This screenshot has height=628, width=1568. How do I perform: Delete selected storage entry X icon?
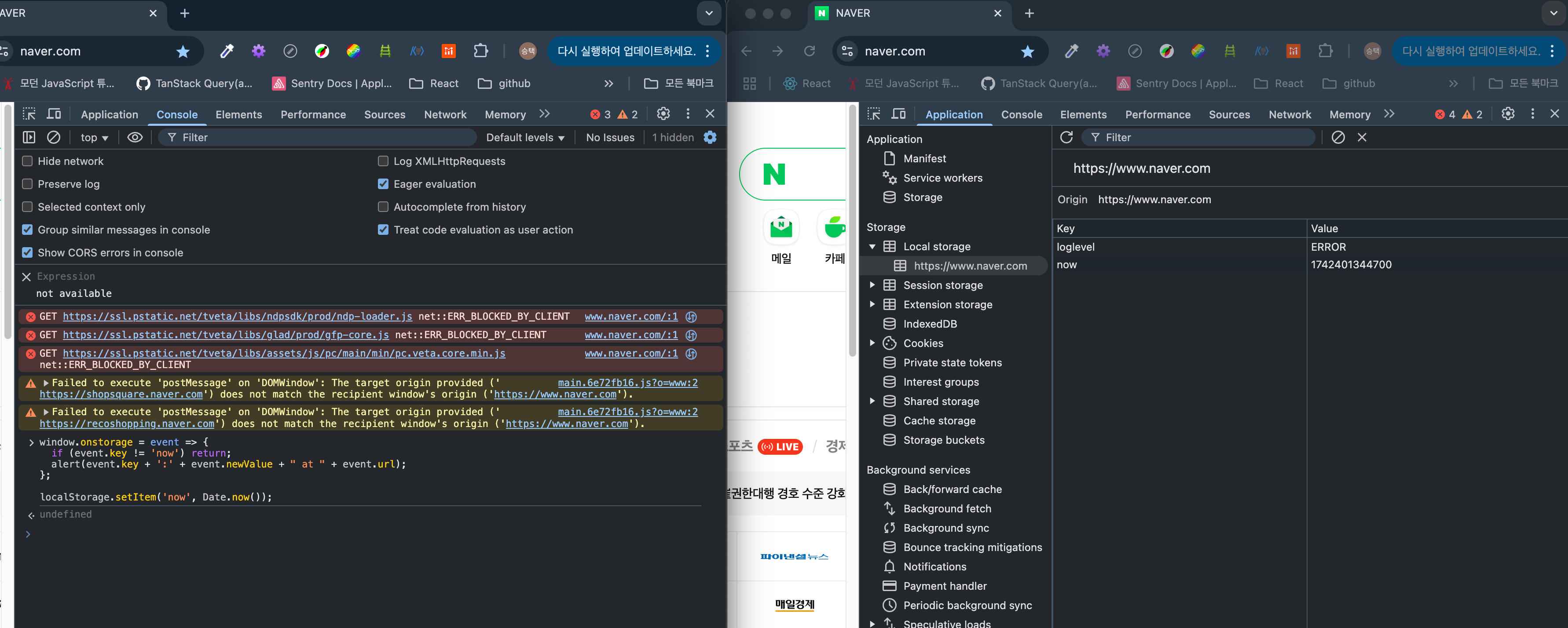[x=1362, y=138]
